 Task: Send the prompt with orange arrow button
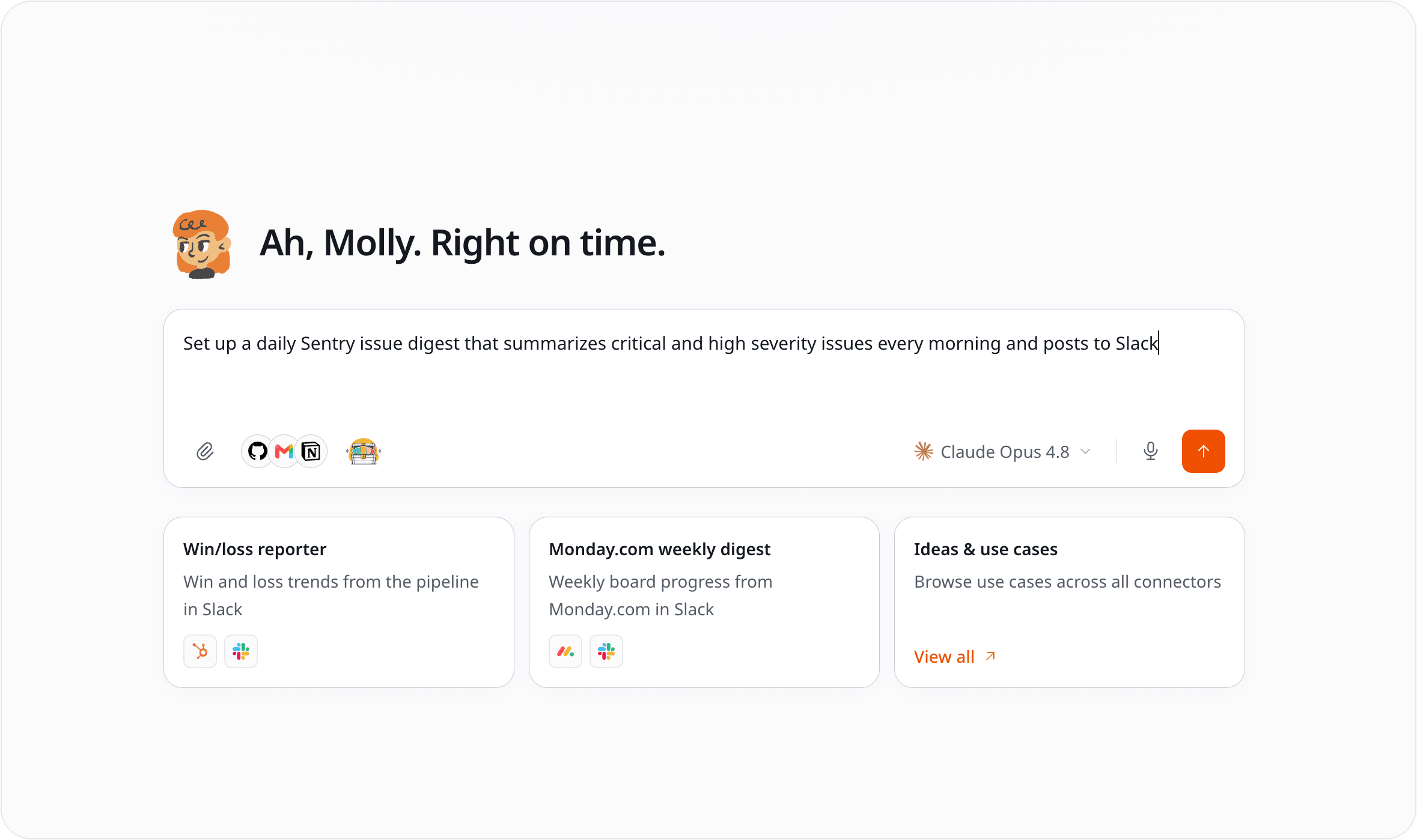point(1203,451)
